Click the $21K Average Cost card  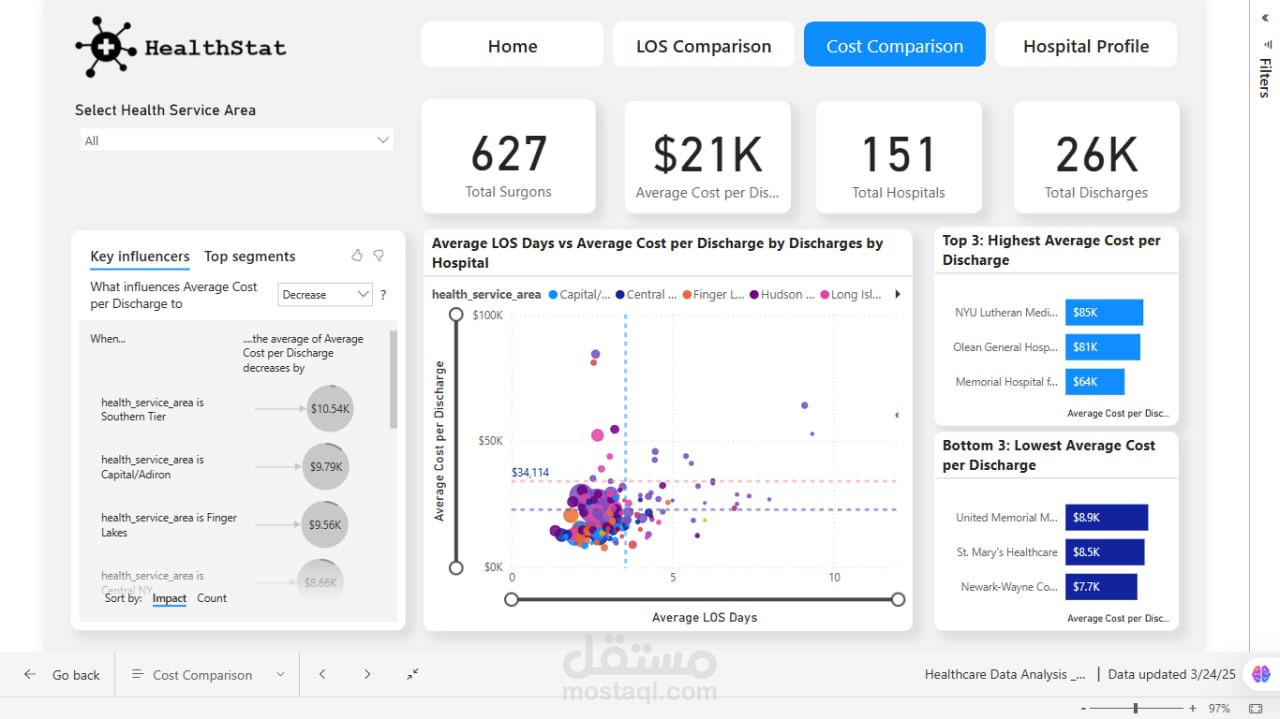[708, 156]
